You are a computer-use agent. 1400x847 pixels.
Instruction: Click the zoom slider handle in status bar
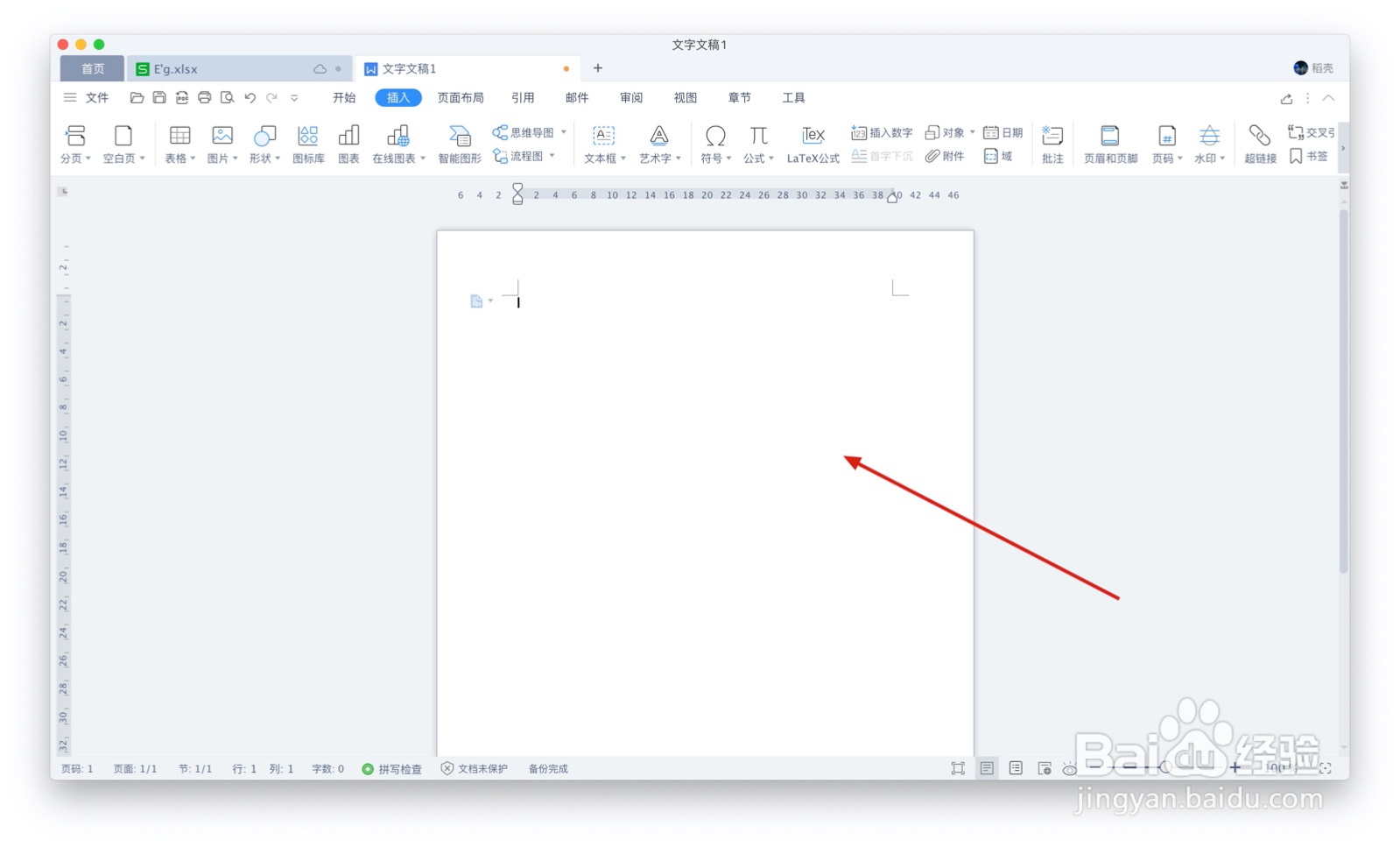[x=1164, y=768]
